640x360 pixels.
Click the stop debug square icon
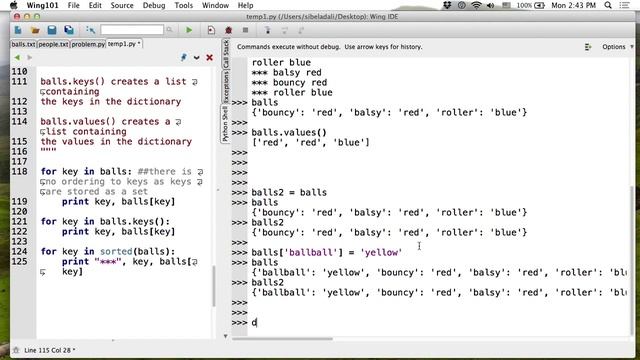(245, 30)
